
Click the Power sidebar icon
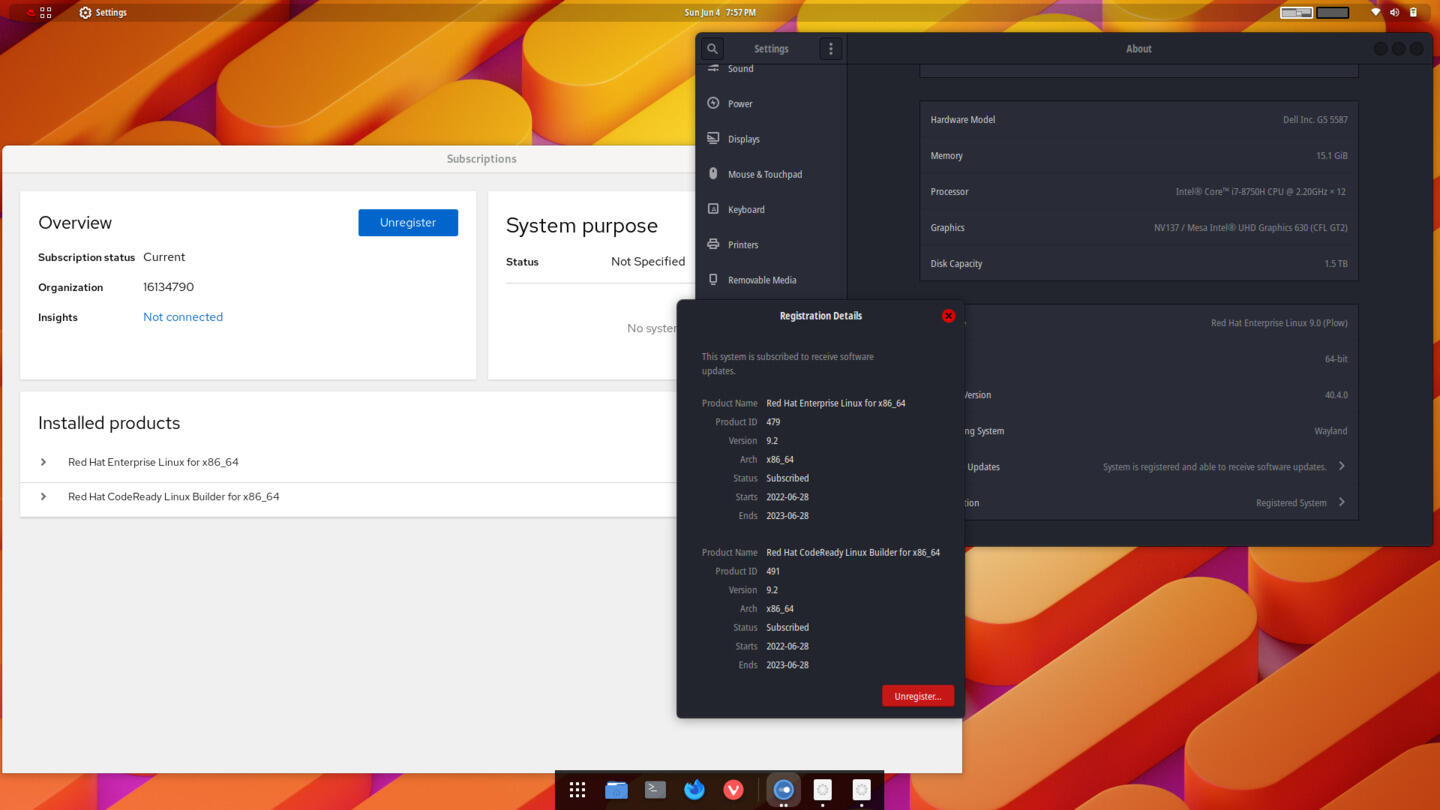[713, 103]
